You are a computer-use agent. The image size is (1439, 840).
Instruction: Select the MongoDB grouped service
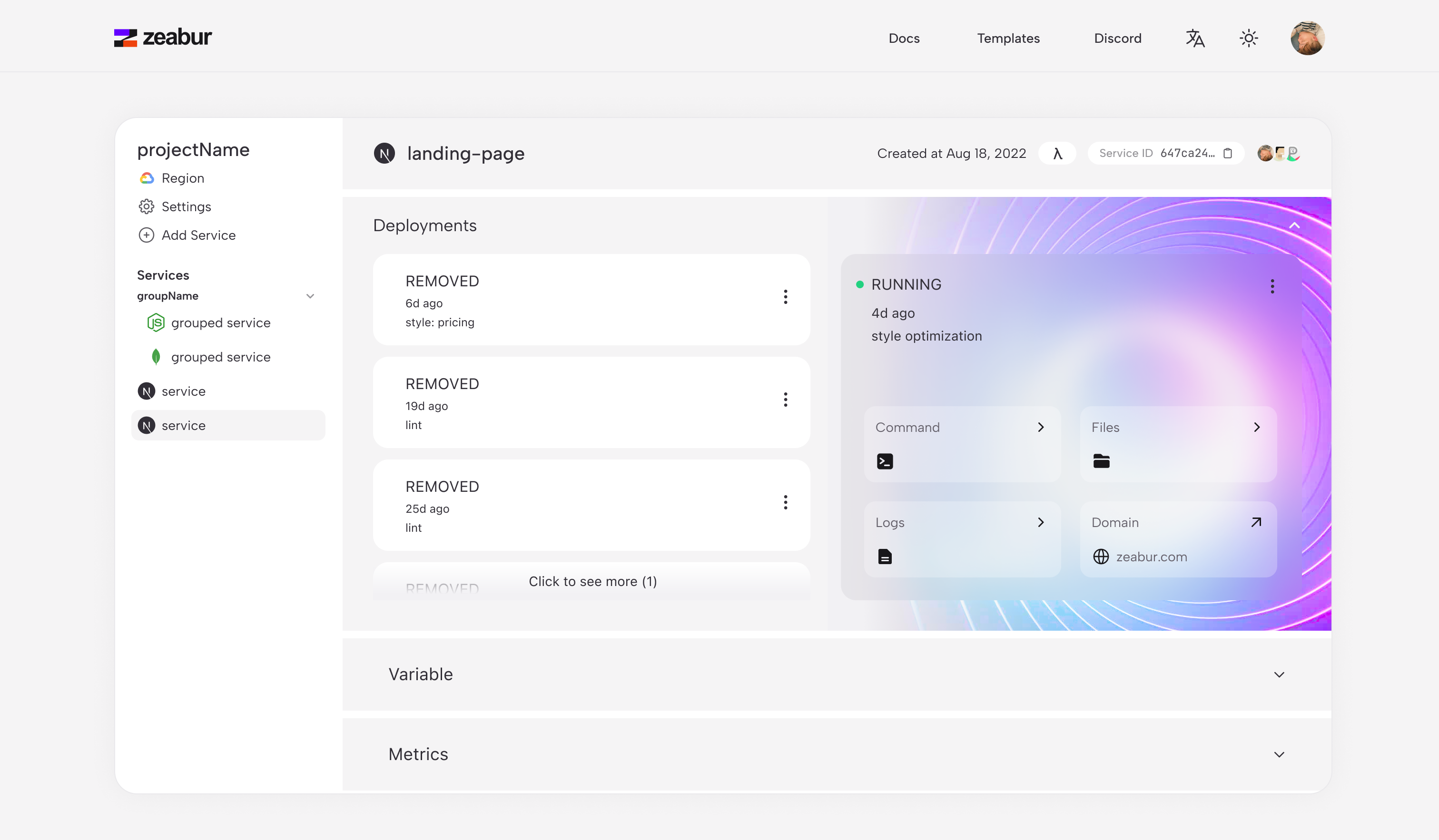(208, 357)
